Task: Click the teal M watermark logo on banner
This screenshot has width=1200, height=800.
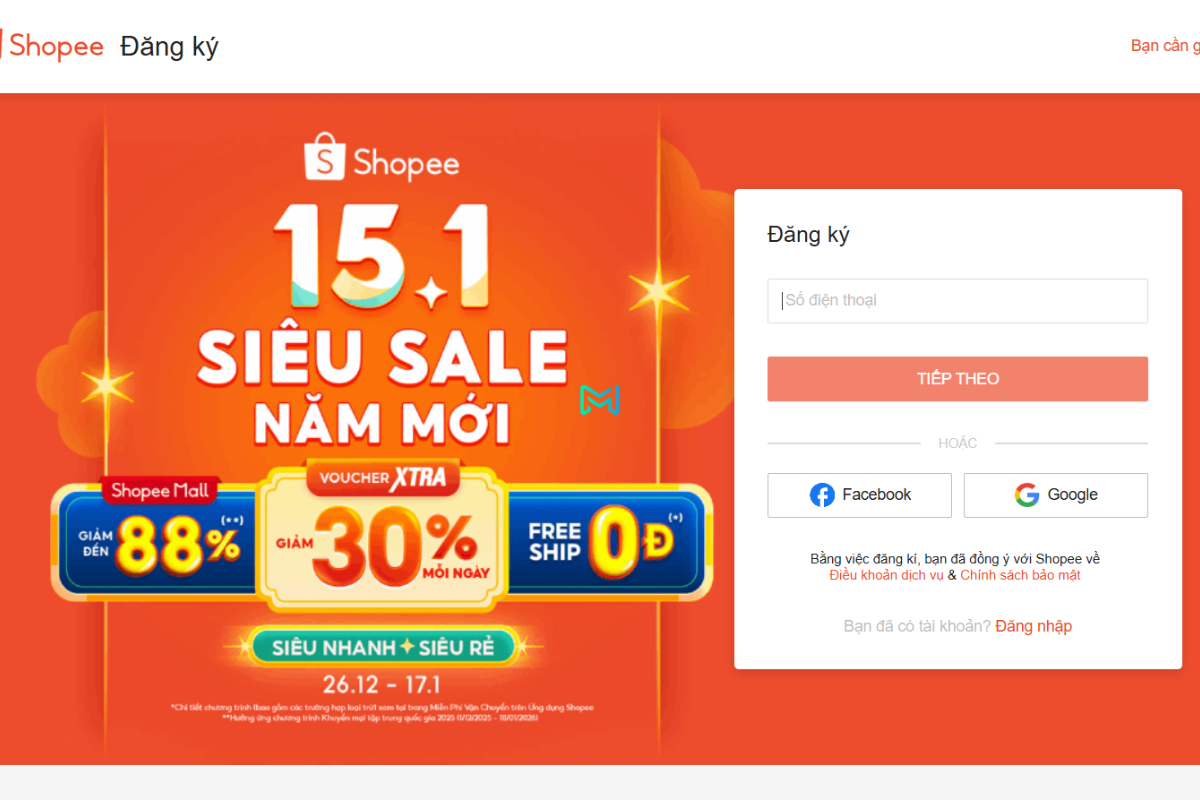Action: click(599, 401)
